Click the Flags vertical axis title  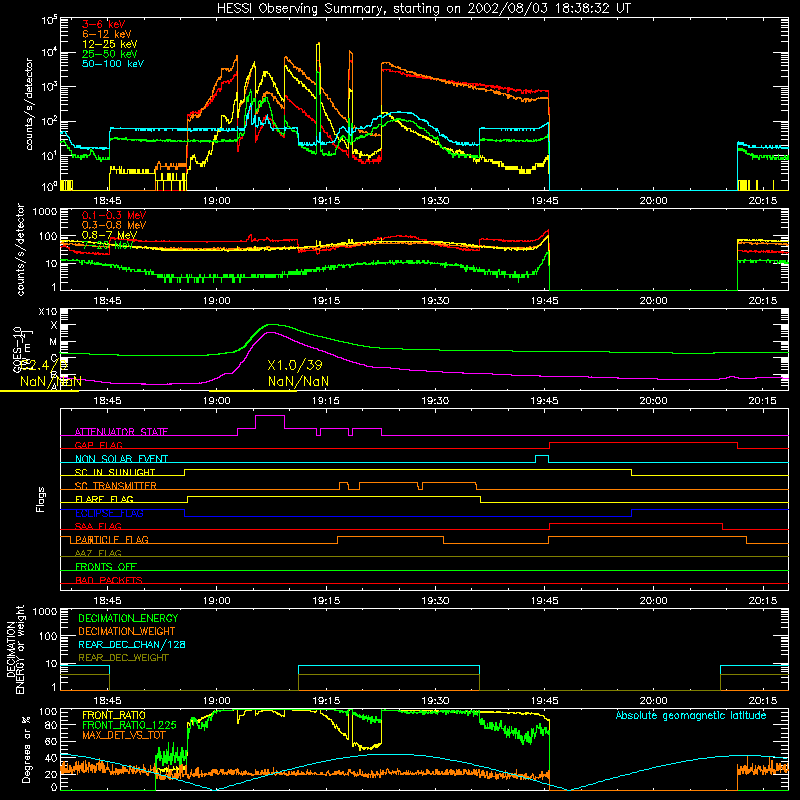pyautogui.click(x=41, y=500)
